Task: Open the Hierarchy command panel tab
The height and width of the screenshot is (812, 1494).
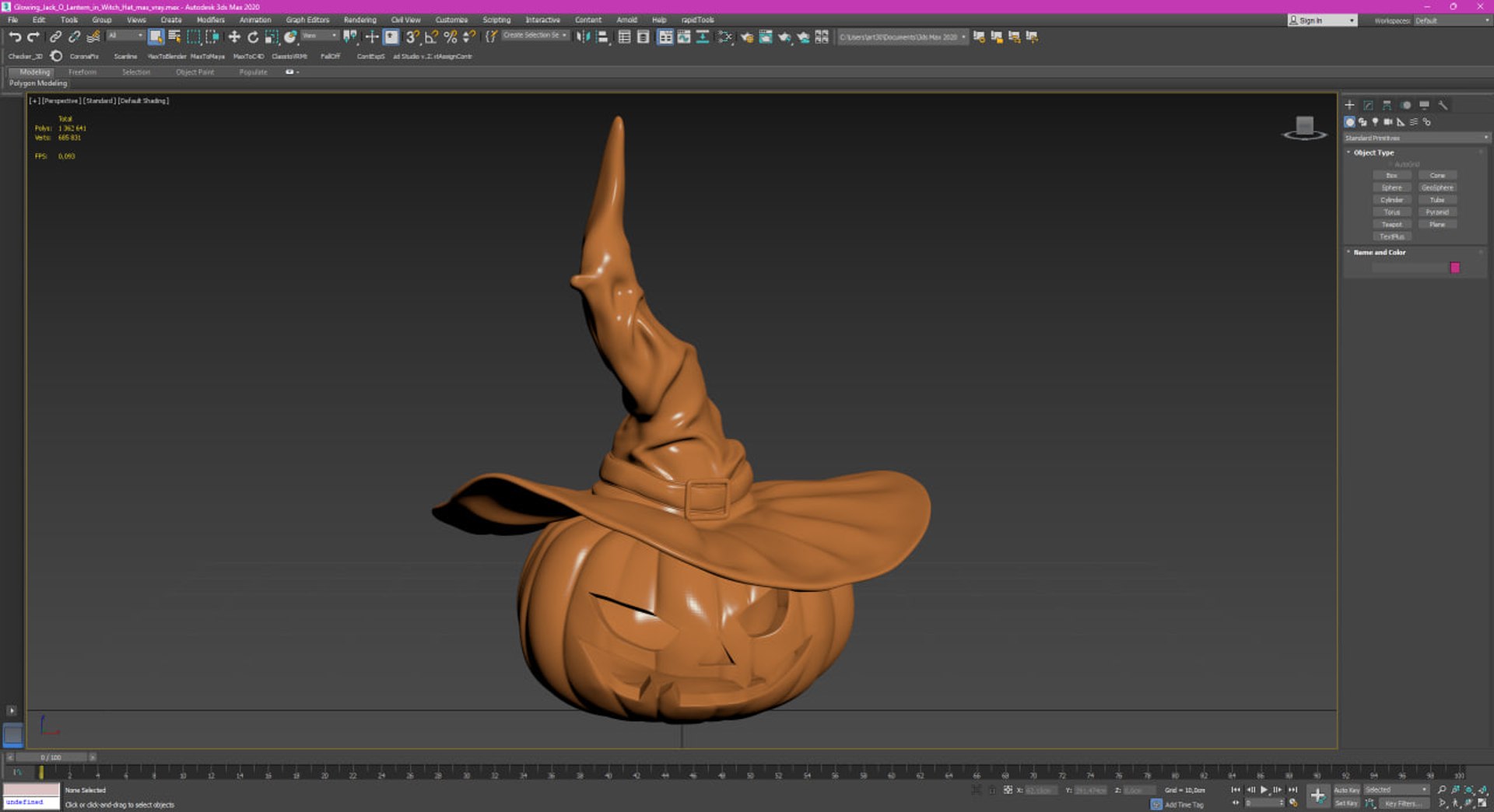Action: [1387, 105]
